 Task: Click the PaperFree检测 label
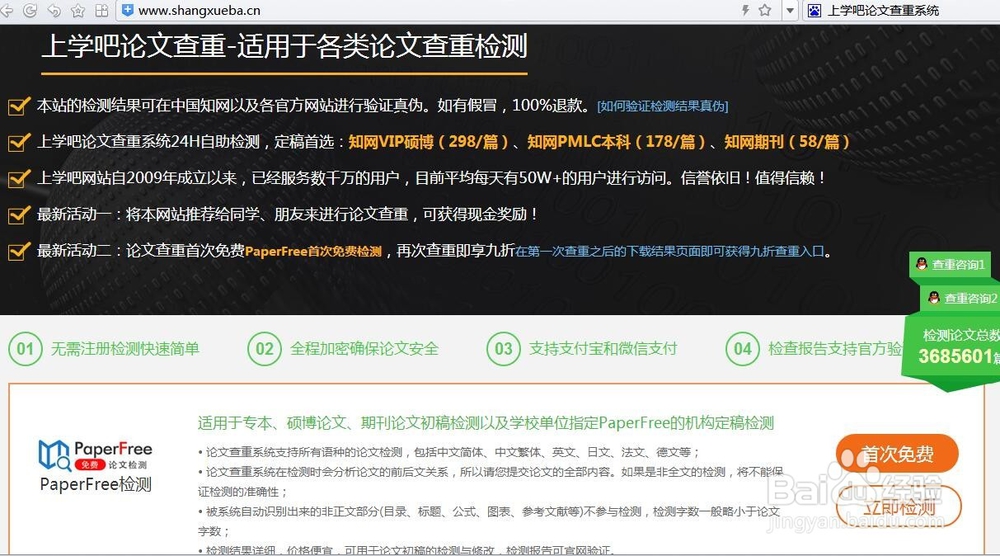pos(96,485)
